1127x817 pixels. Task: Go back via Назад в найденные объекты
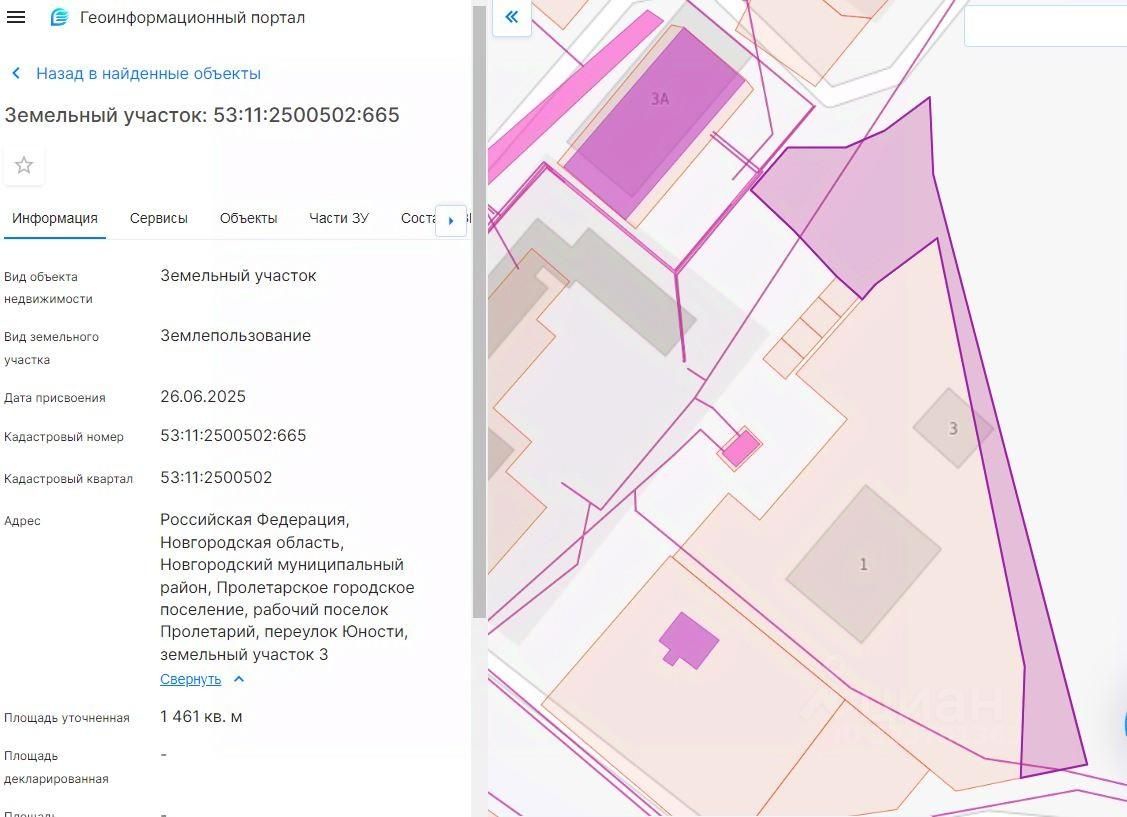click(148, 73)
